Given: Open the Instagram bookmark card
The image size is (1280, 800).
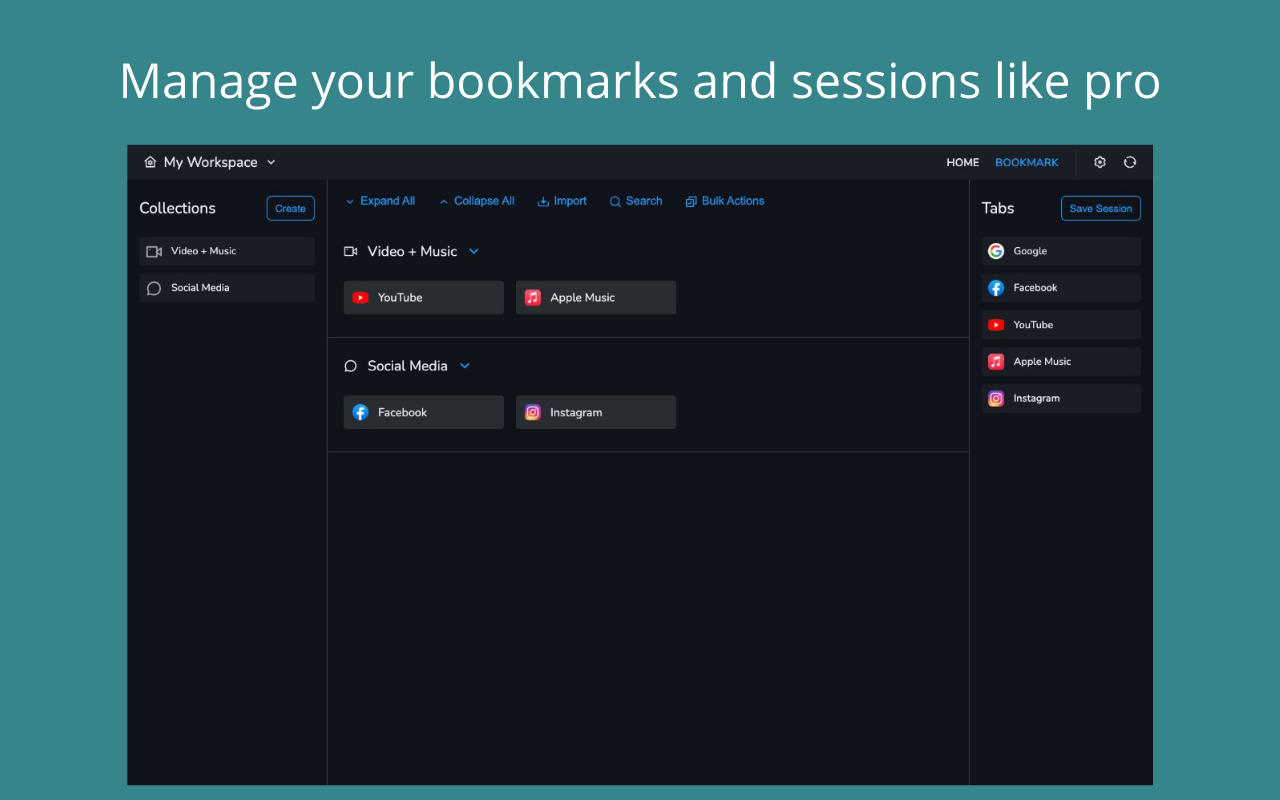Looking at the screenshot, I should 596,412.
